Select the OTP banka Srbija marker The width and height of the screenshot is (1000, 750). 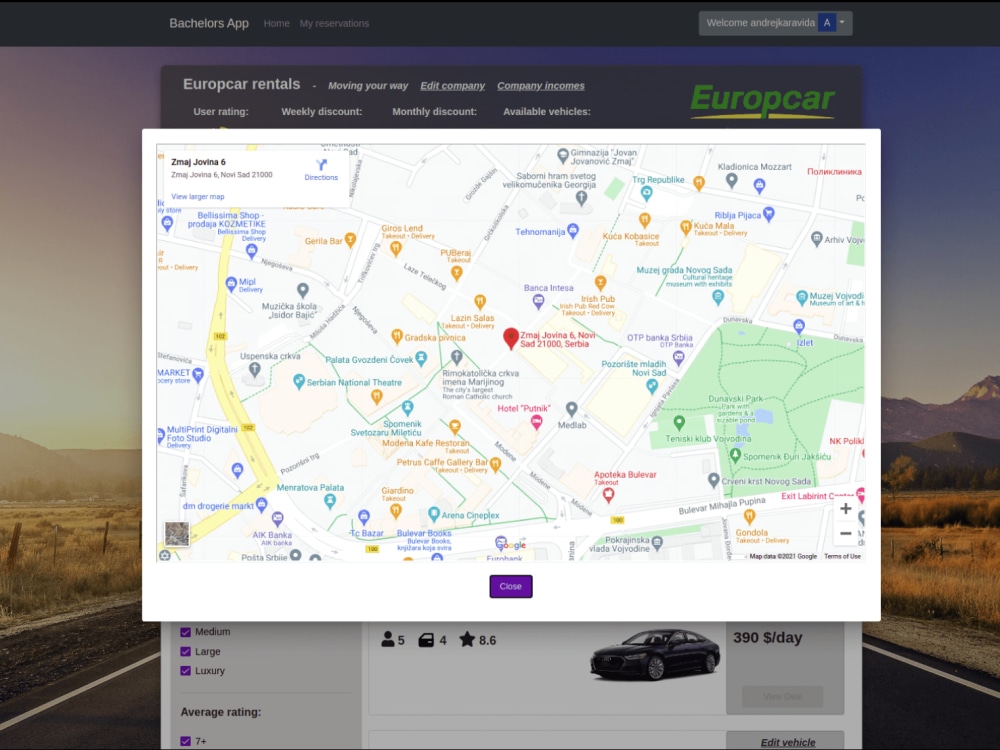(679, 358)
